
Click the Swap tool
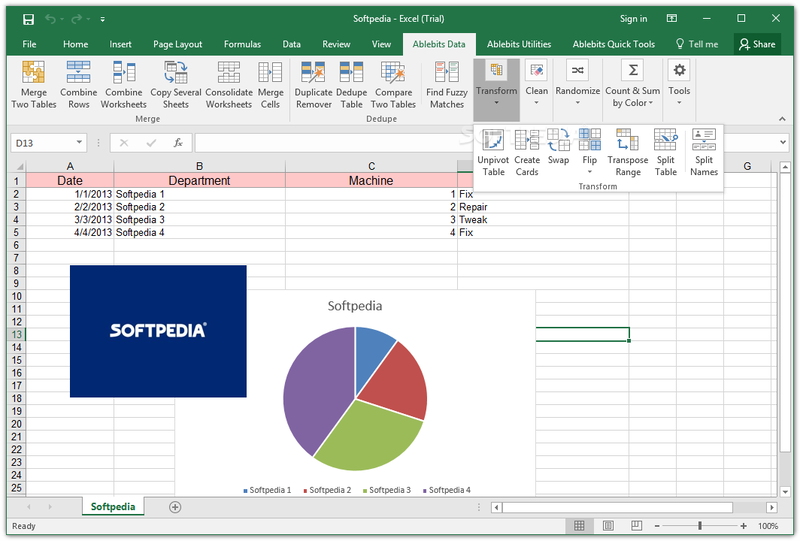[558, 147]
